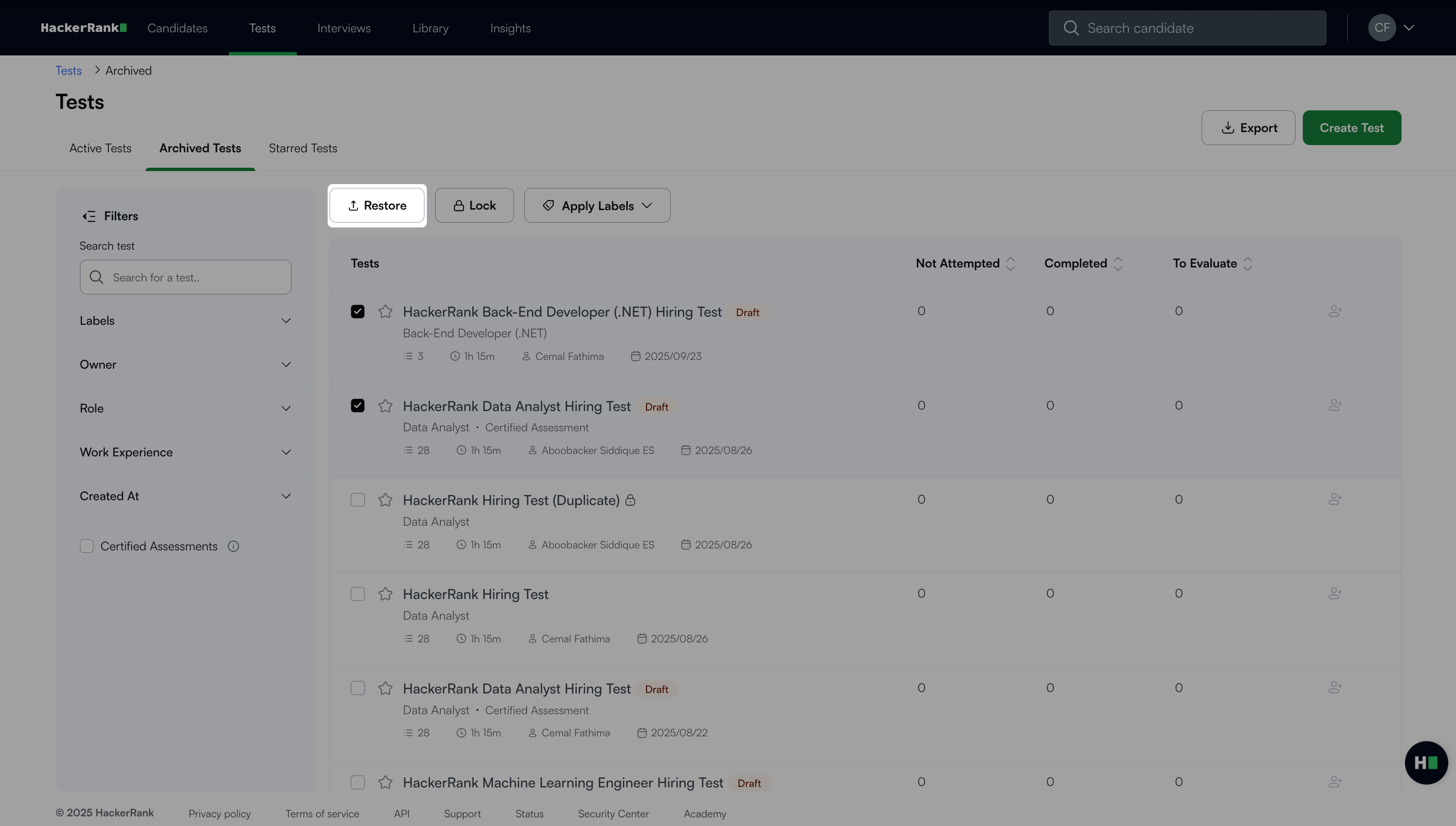
Task: Open the Apply Labels dropdown
Action: [x=596, y=205]
